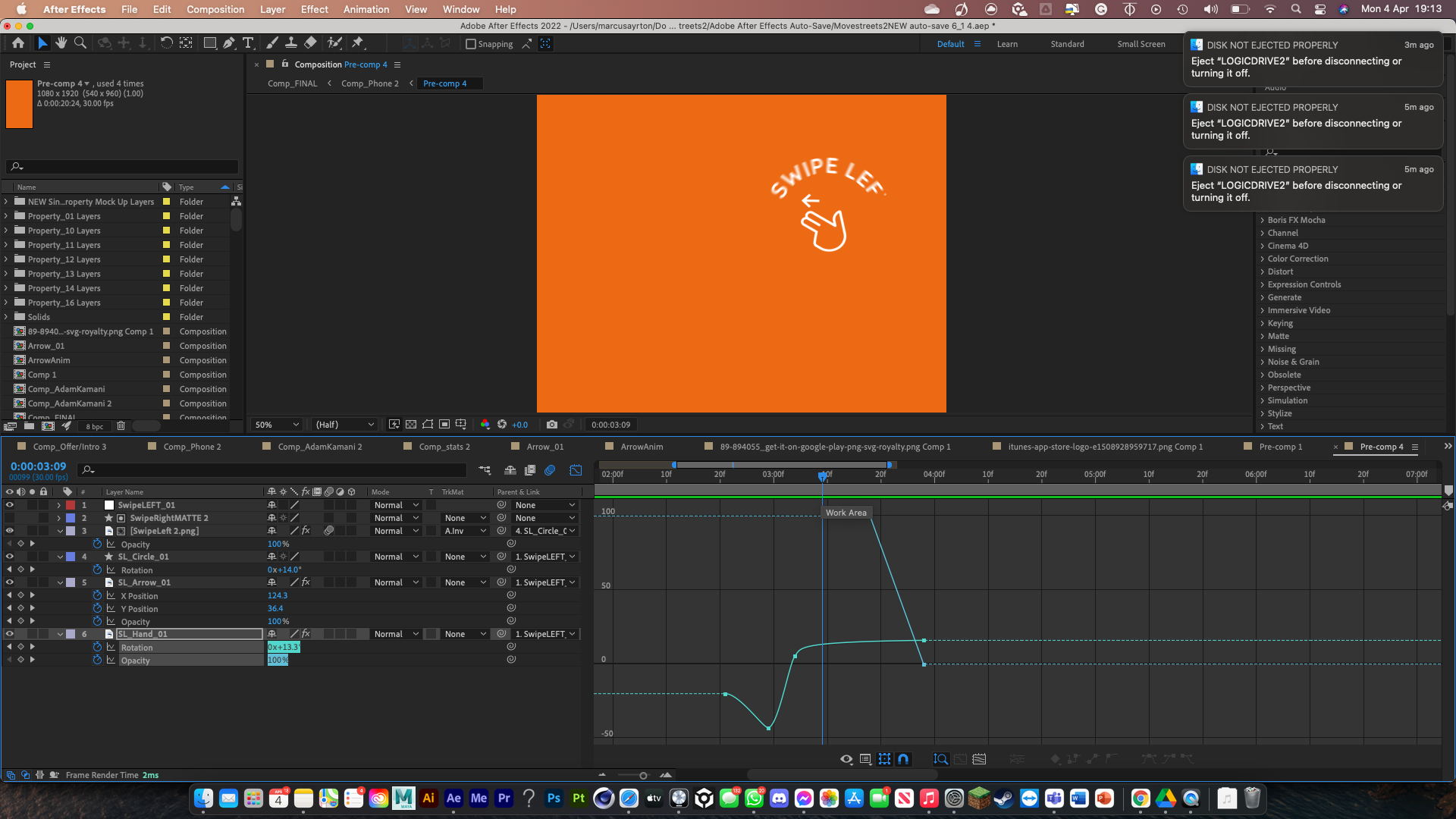Switch to the Learn workspace
The width and height of the screenshot is (1456, 819).
coord(1007,44)
